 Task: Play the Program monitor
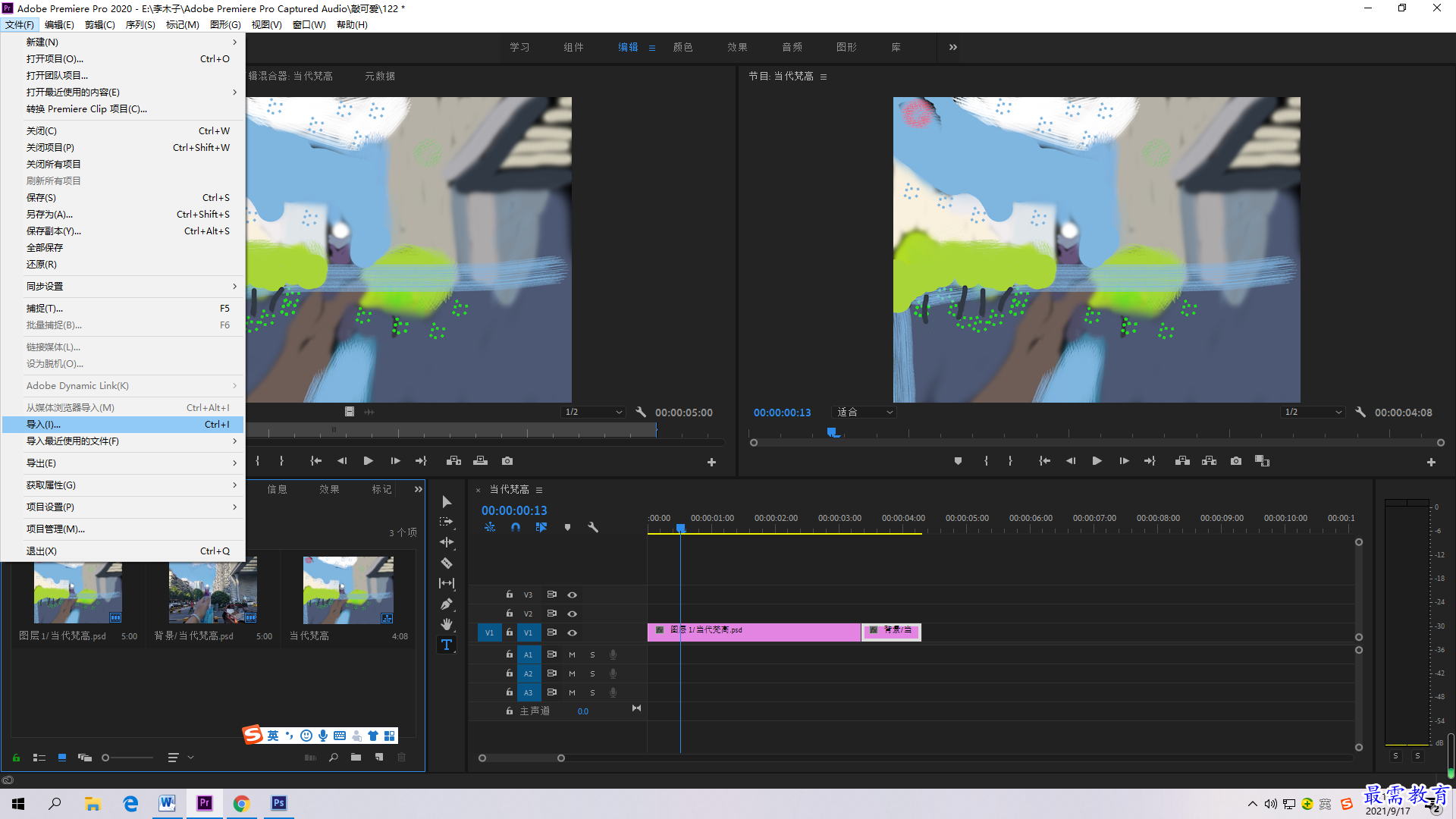coord(1097,461)
